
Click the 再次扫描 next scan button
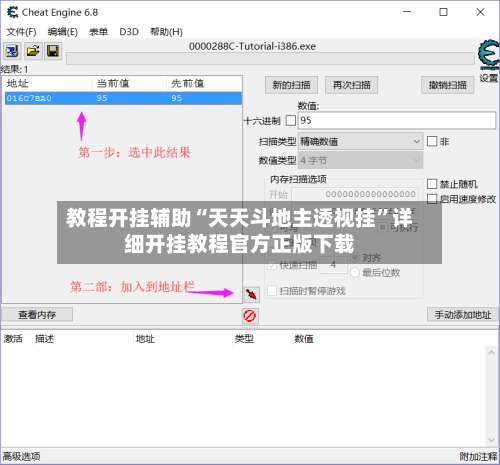(352, 85)
